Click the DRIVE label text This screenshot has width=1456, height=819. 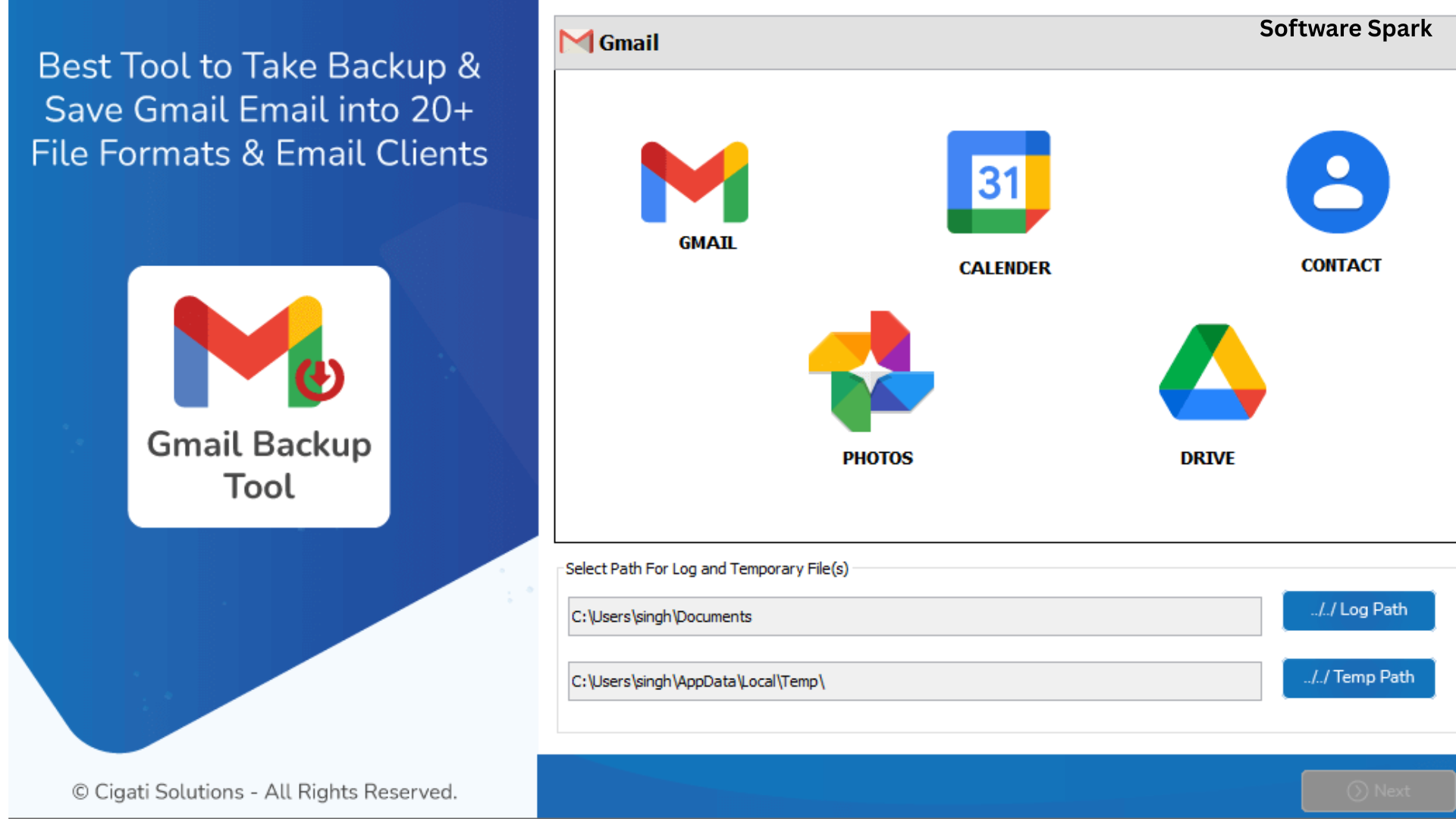point(1207,458)
